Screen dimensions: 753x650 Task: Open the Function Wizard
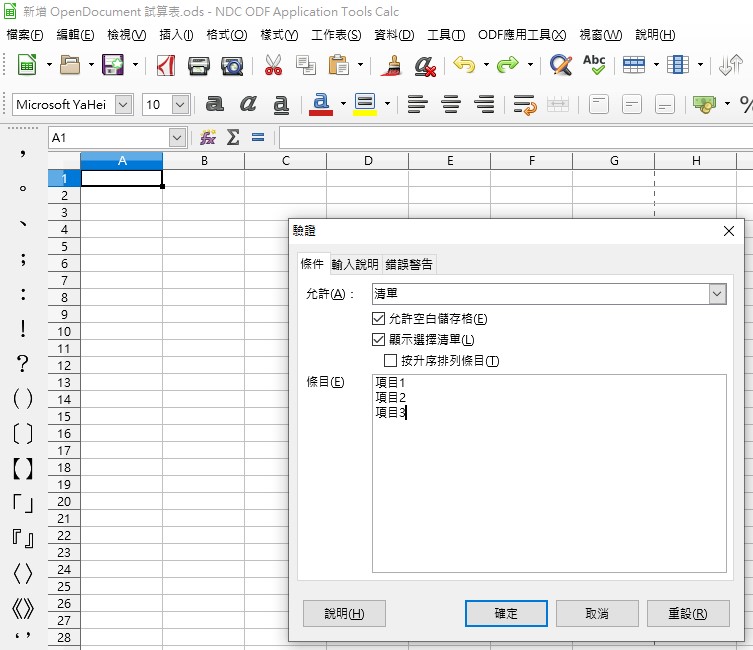pyautogui.click(x=208, y=138)
